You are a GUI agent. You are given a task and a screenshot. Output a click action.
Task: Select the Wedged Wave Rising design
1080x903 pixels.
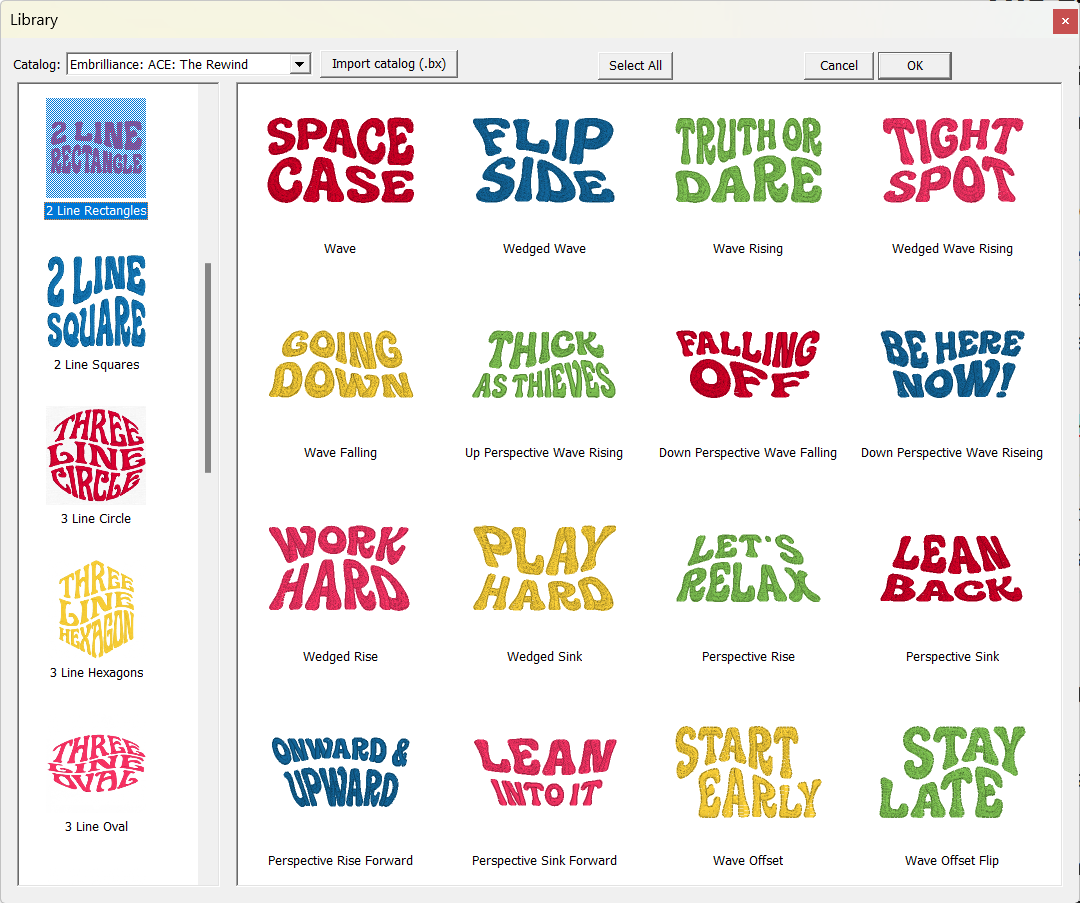[x=951, y=160]
